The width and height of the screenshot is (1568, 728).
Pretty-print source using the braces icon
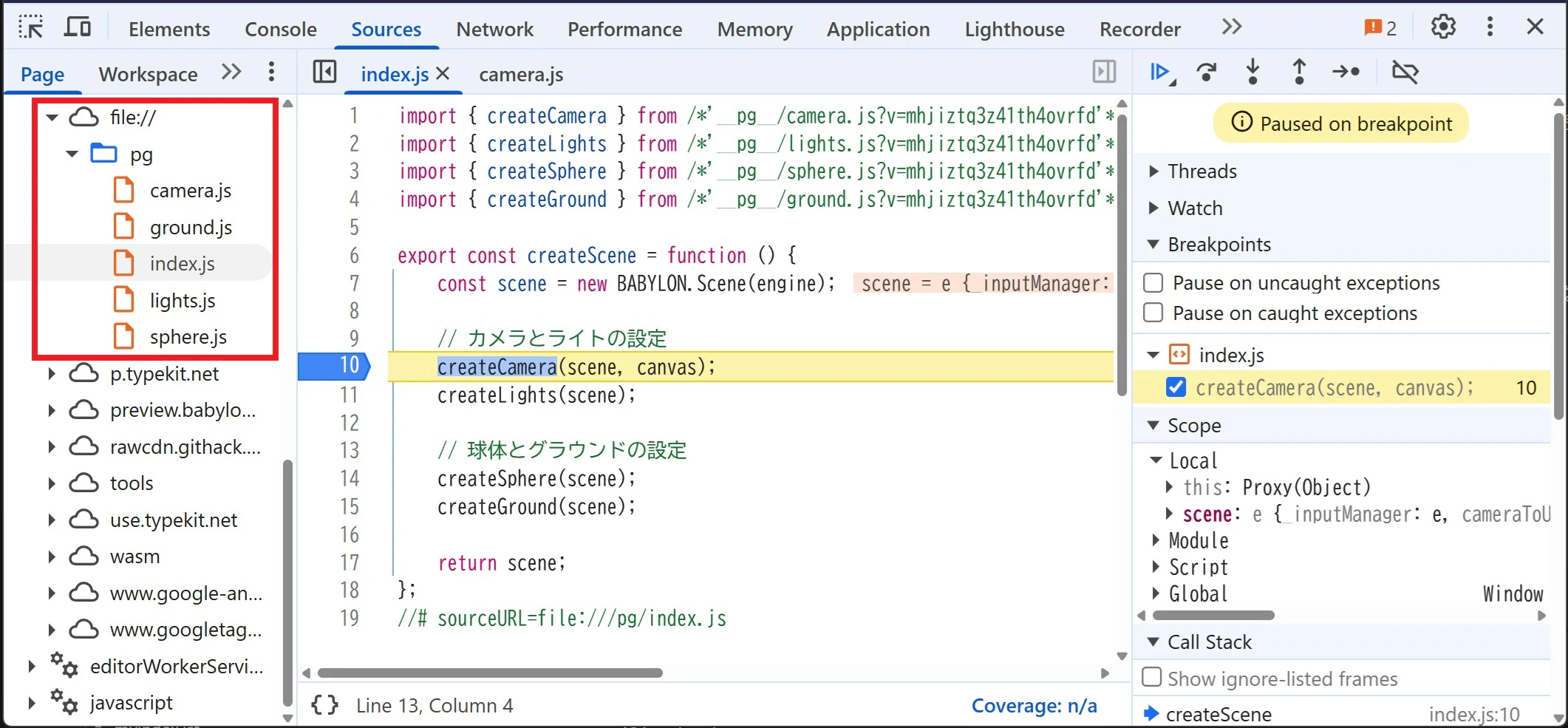coord(324,704)
